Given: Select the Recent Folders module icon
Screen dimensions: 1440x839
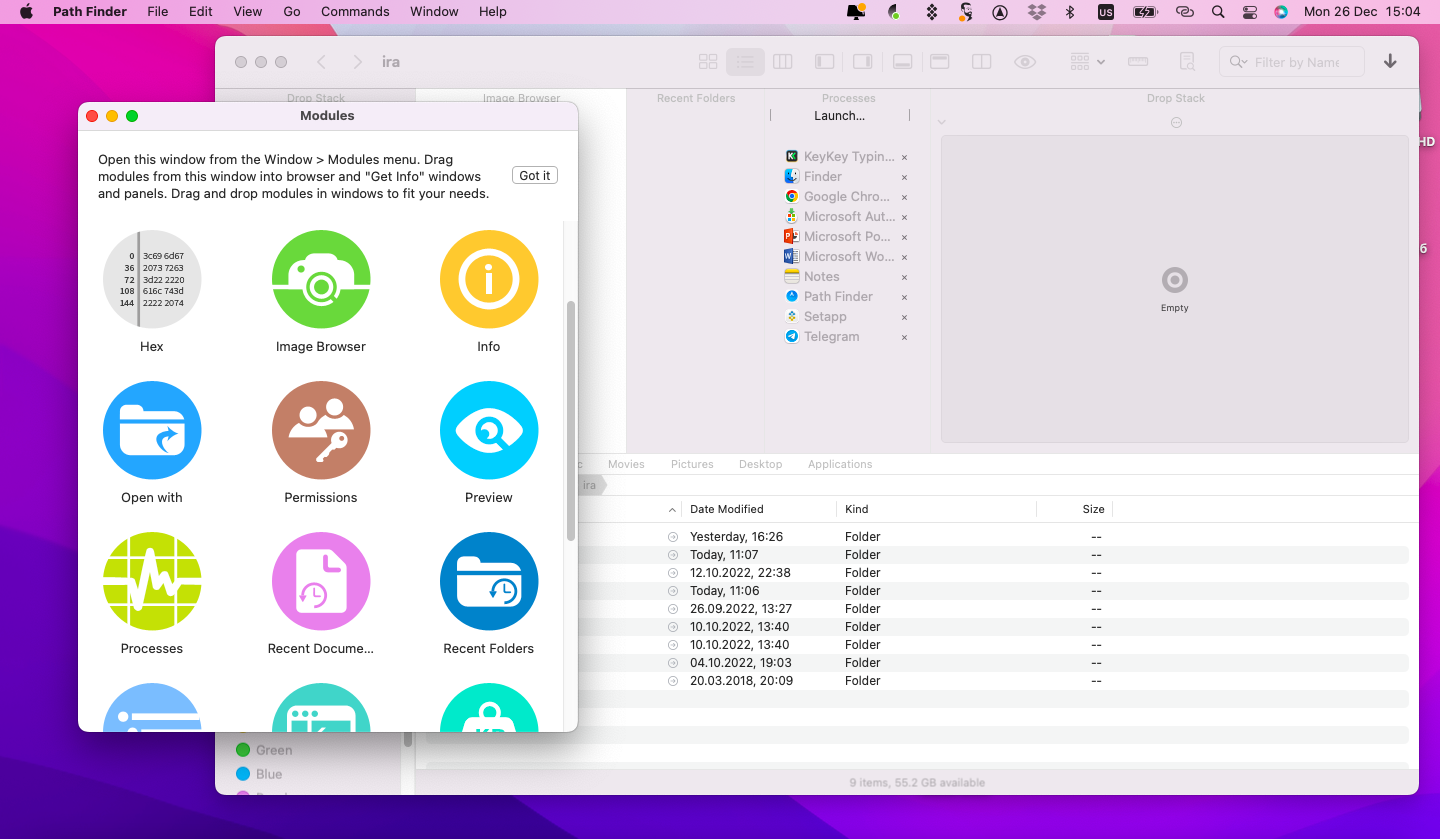Looking at the screenshot, I should point(489,581).
